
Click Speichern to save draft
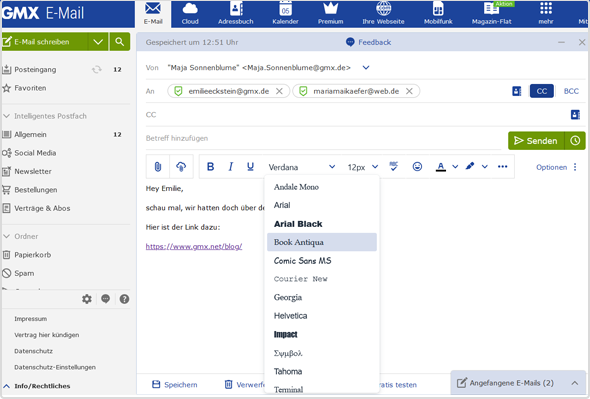click(x=175, y=385)
